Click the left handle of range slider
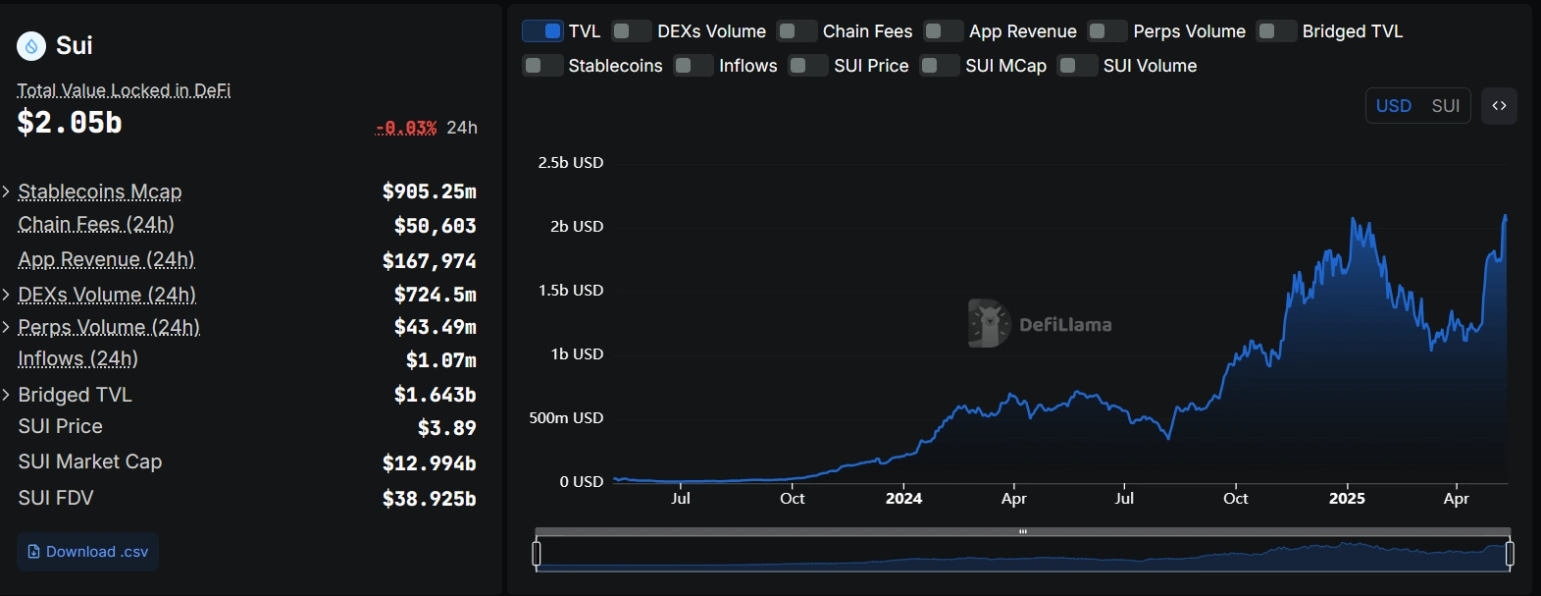Screen dimensions: 1541x596 point(537,553)
